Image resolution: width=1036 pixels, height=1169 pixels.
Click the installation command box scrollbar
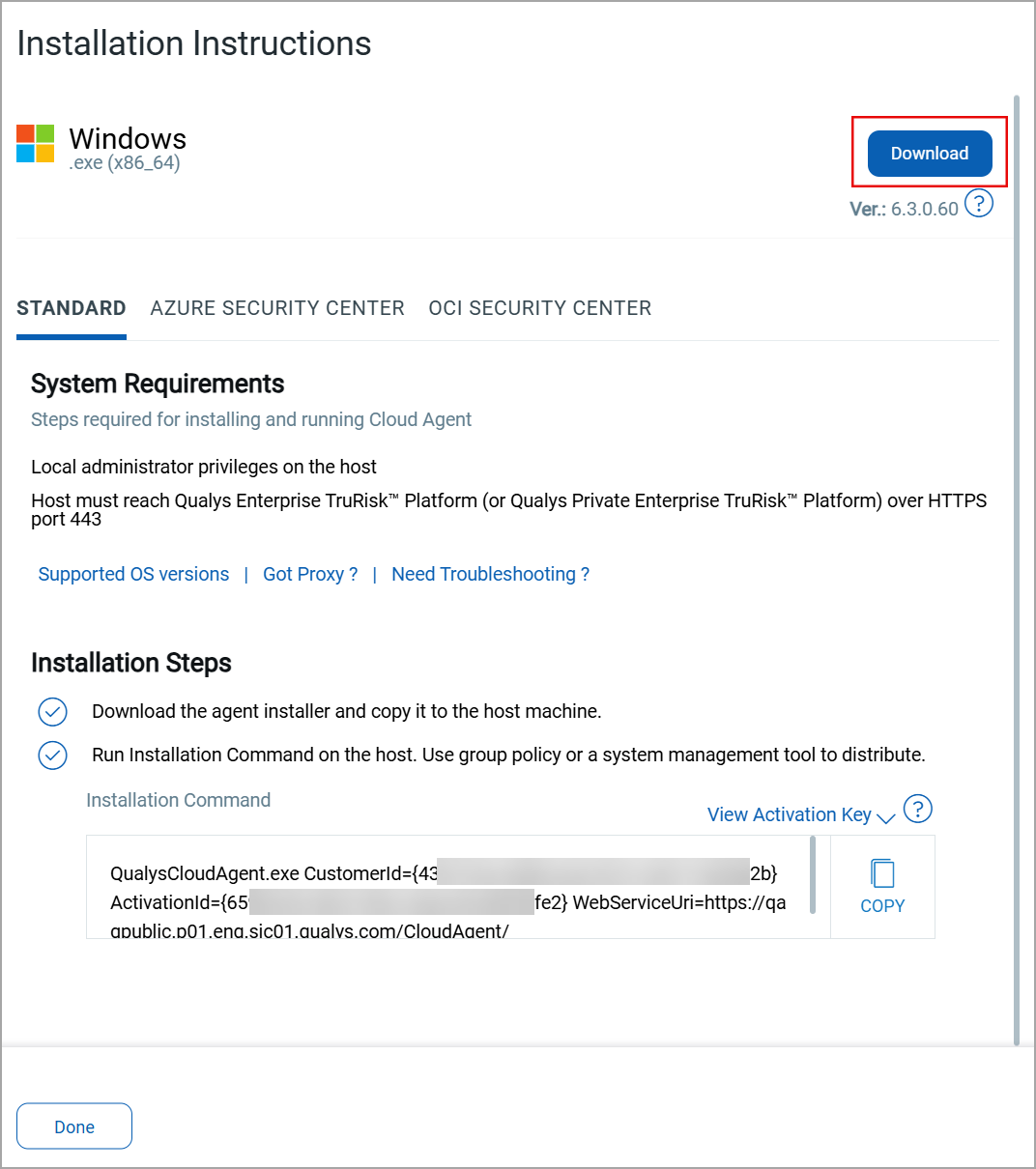813,875
